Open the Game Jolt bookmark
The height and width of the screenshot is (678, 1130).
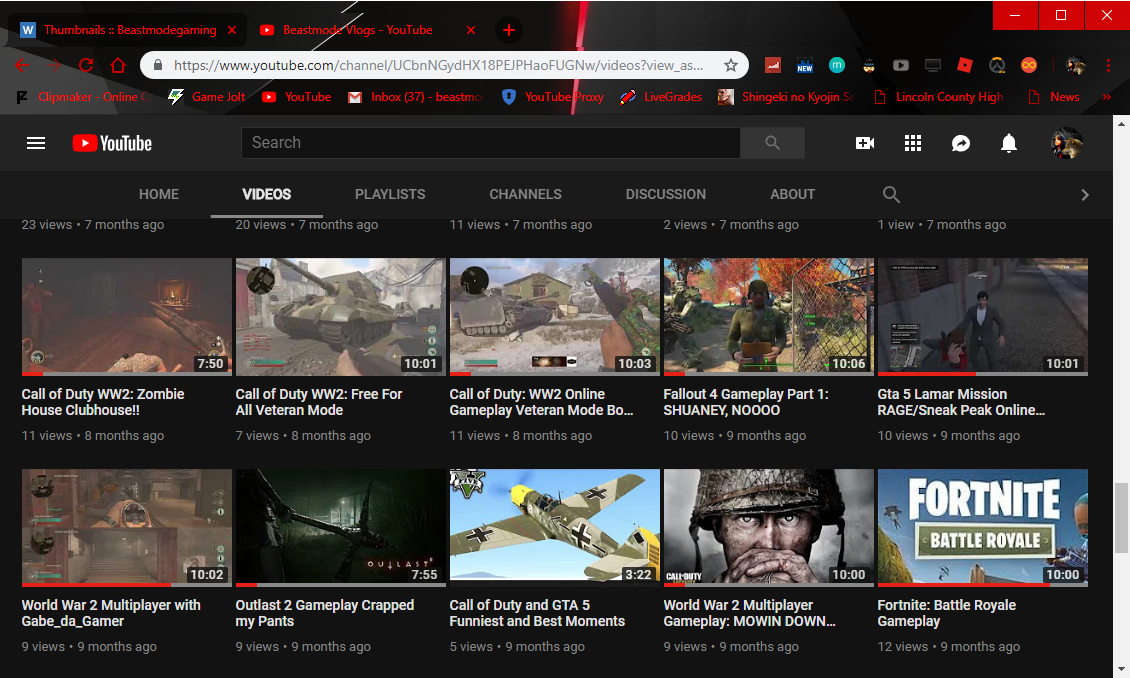point(207,97)
